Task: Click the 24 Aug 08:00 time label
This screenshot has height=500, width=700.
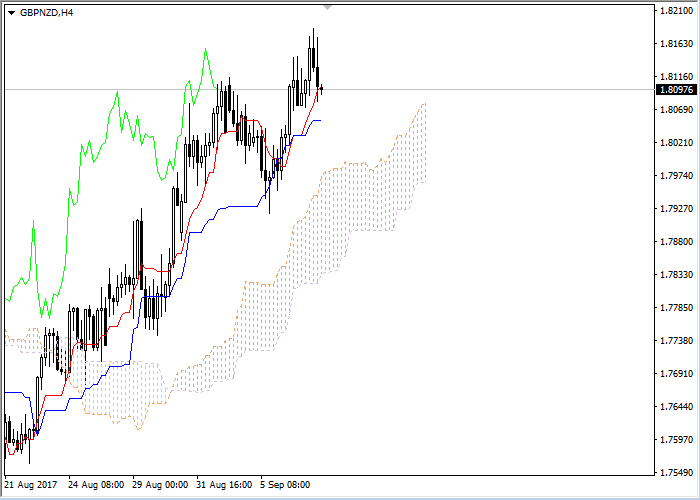Action: tap(96, 485)
